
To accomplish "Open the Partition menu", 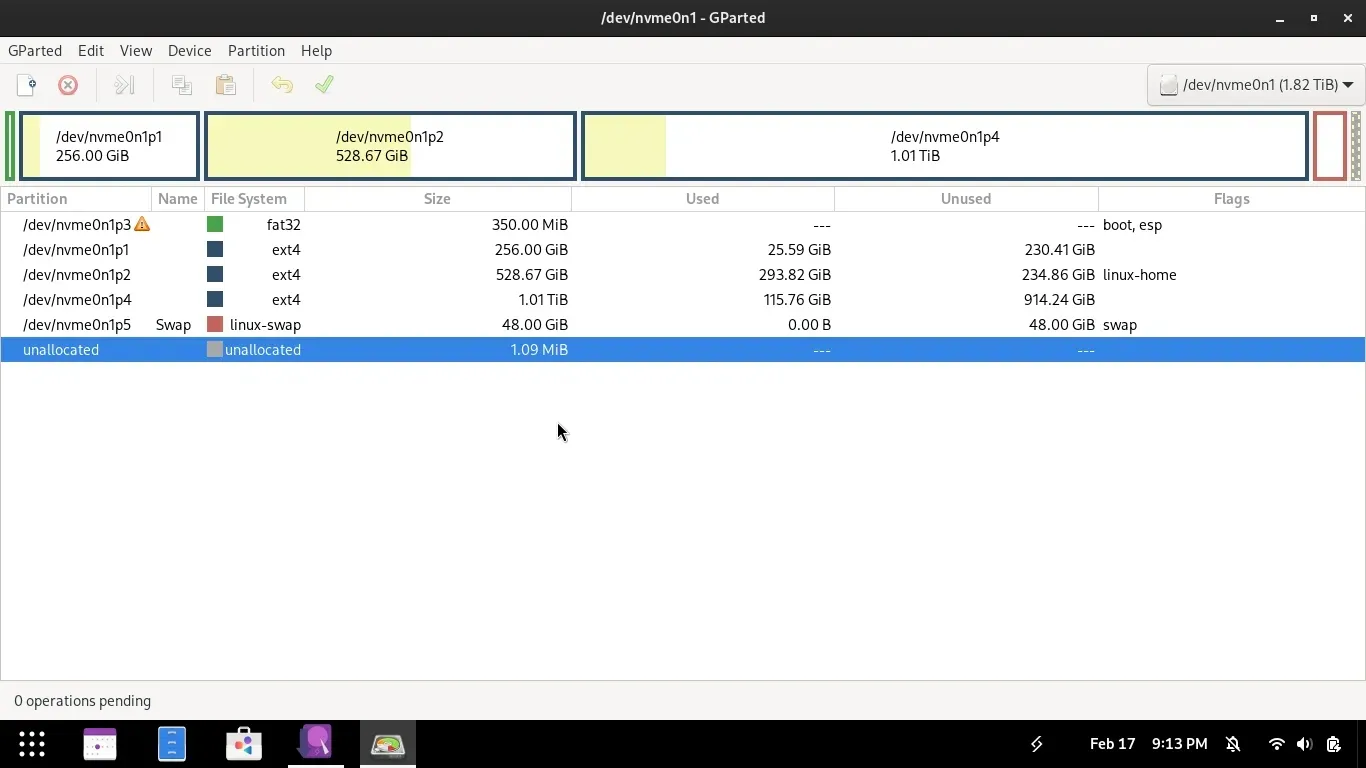I will (x=256, y=50).
